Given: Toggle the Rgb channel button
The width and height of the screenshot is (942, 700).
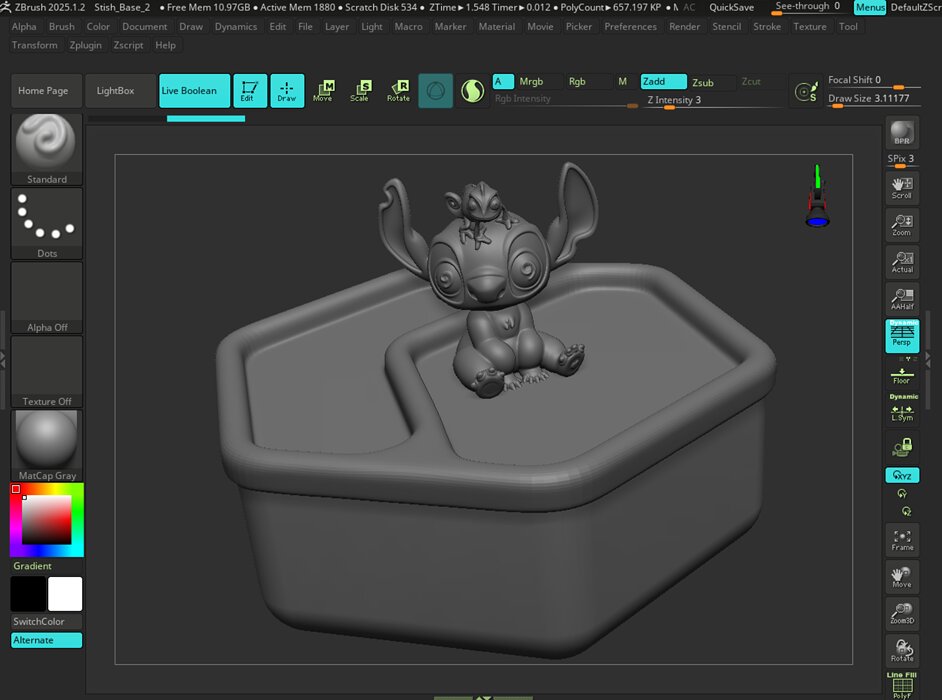Looking at the screenshot, I should [x=588, y=82].
